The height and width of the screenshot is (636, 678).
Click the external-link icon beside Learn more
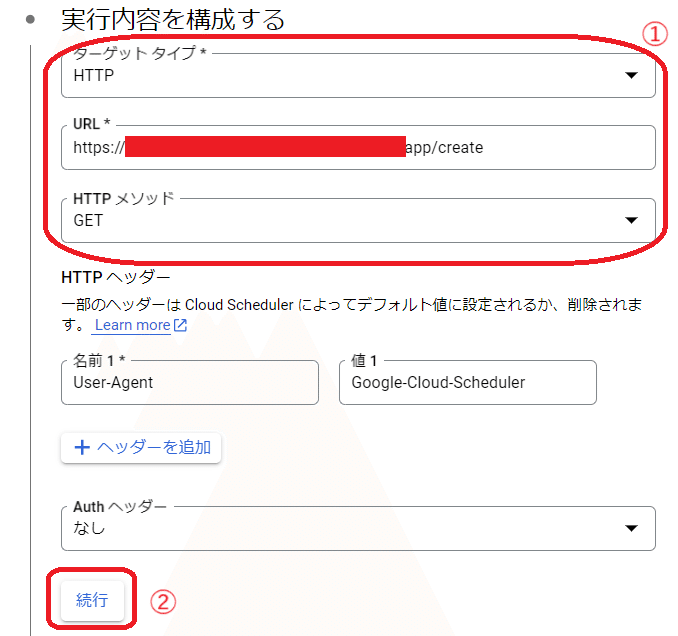tap(180, 325)
